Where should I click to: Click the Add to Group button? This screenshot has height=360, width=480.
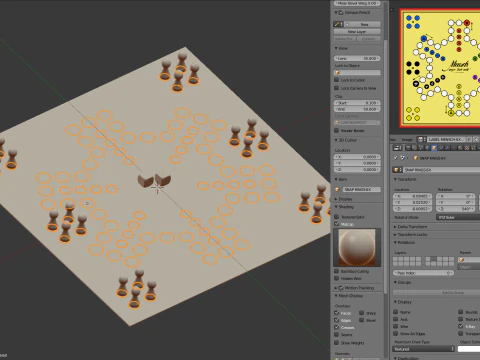437,292
